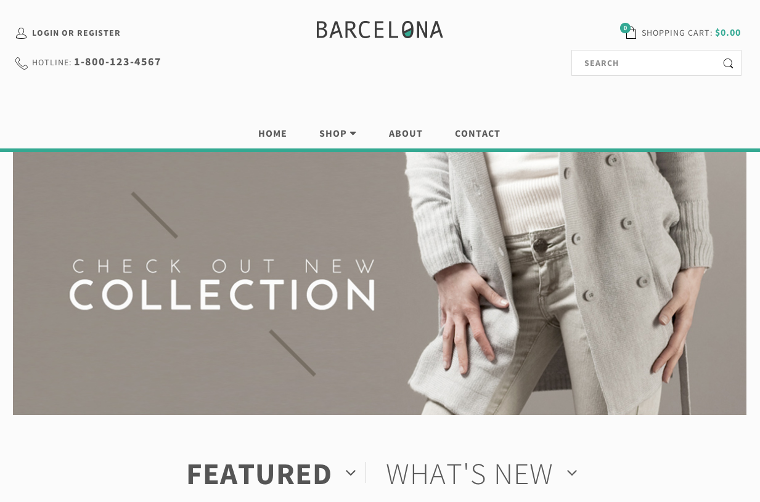View the Shopping Cart total link

[691, 33]
